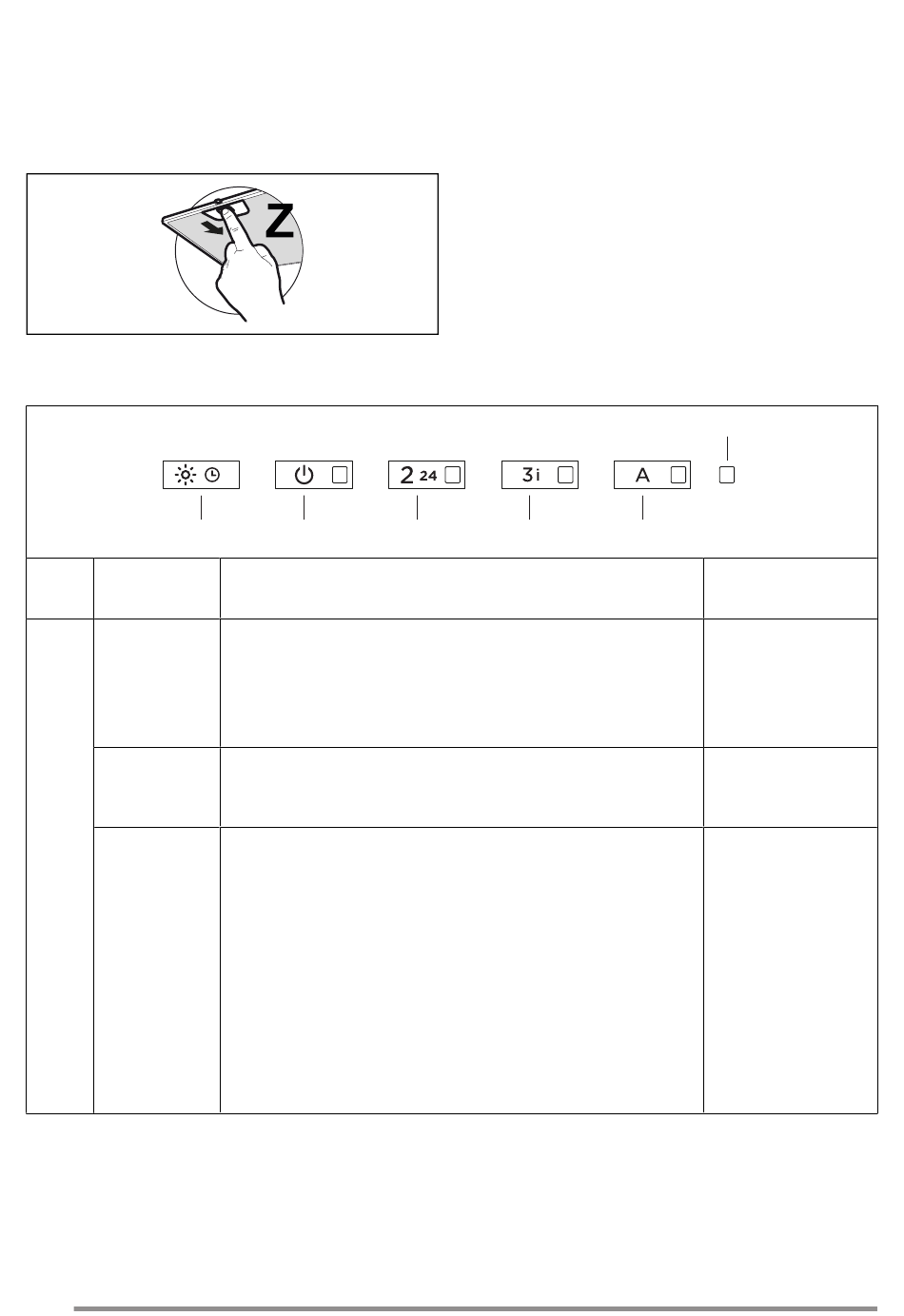Select the 3i intensive speed symbol
The height and width of the screenshot is (1316, 904).
[x=531, y=475]
